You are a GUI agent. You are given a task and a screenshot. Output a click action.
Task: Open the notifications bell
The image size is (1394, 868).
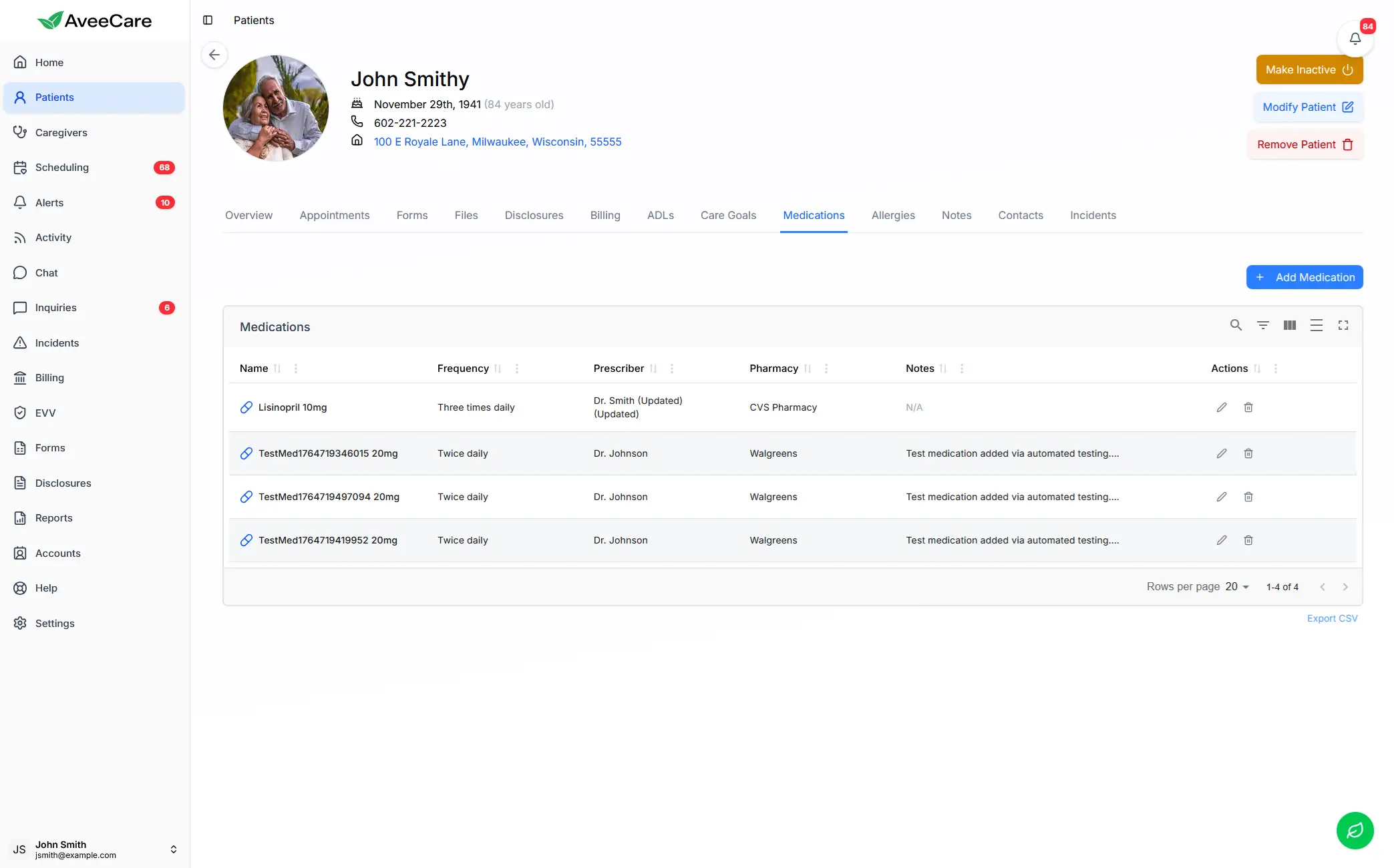[1355, 39]
